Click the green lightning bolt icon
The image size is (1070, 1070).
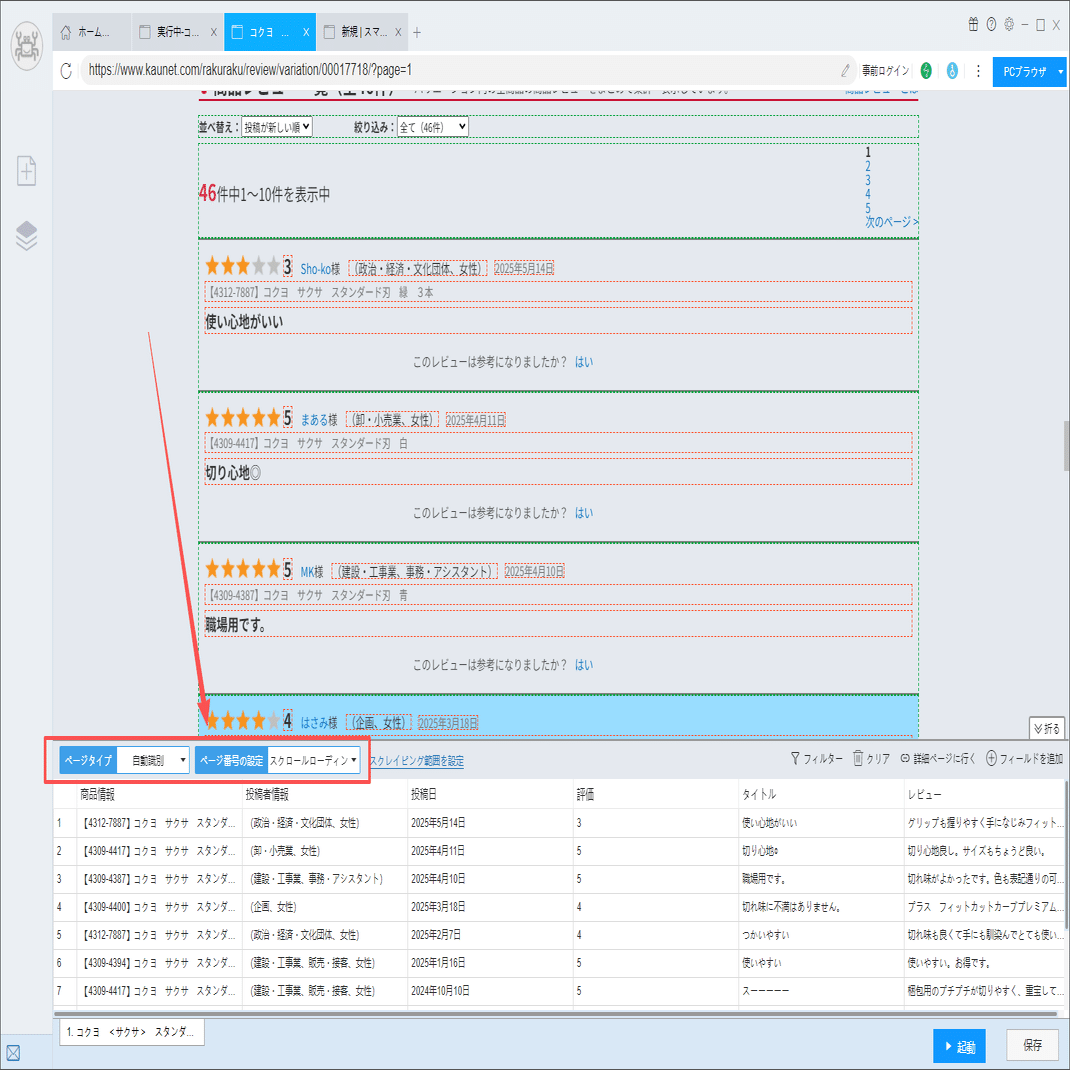click(926, 70)
